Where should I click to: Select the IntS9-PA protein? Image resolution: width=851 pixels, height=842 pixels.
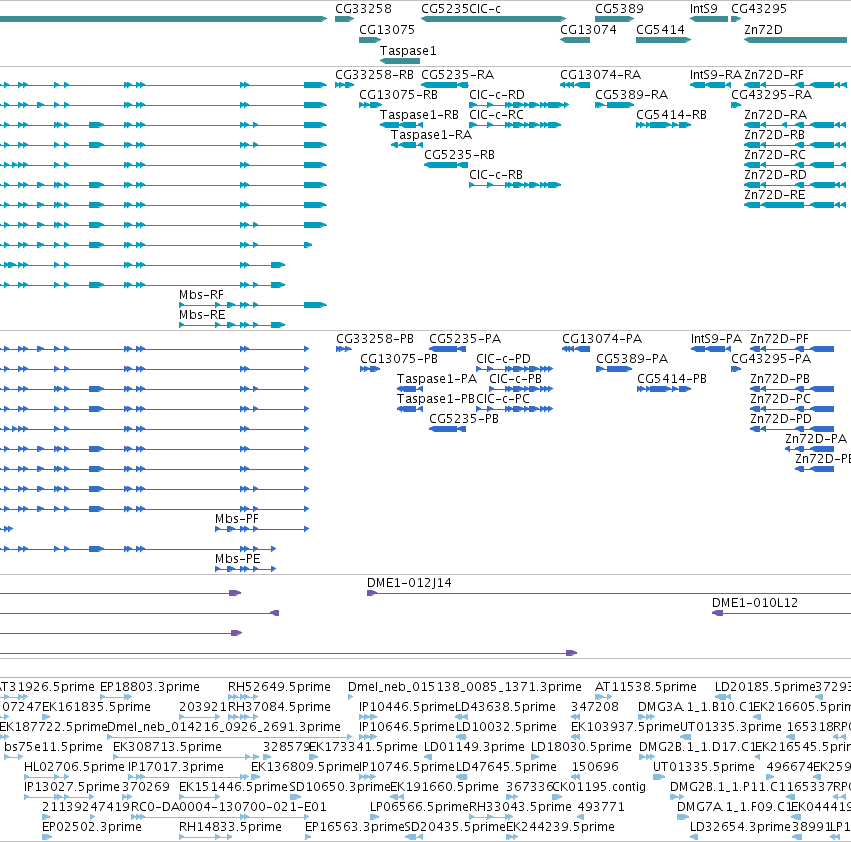711,349
